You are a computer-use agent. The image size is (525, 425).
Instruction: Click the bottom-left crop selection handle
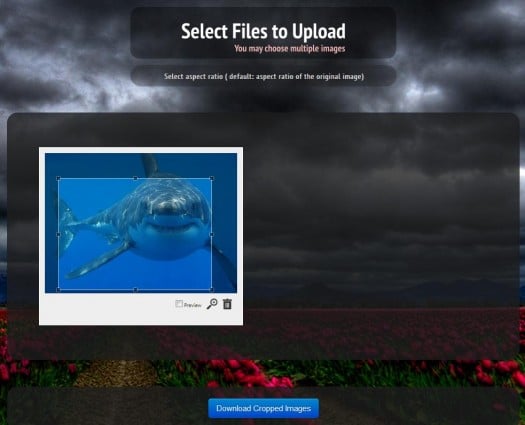pyautogui.click(x=59, y=289)
